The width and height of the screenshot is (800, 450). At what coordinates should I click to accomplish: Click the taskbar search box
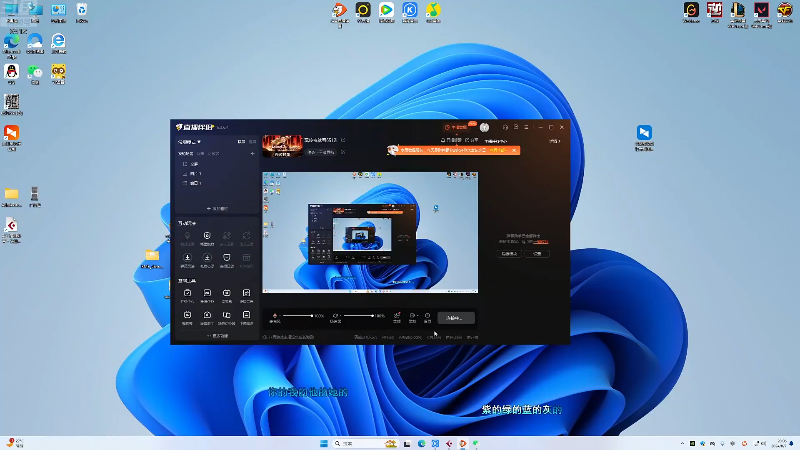pyautogui.click(x=365, y=443)
